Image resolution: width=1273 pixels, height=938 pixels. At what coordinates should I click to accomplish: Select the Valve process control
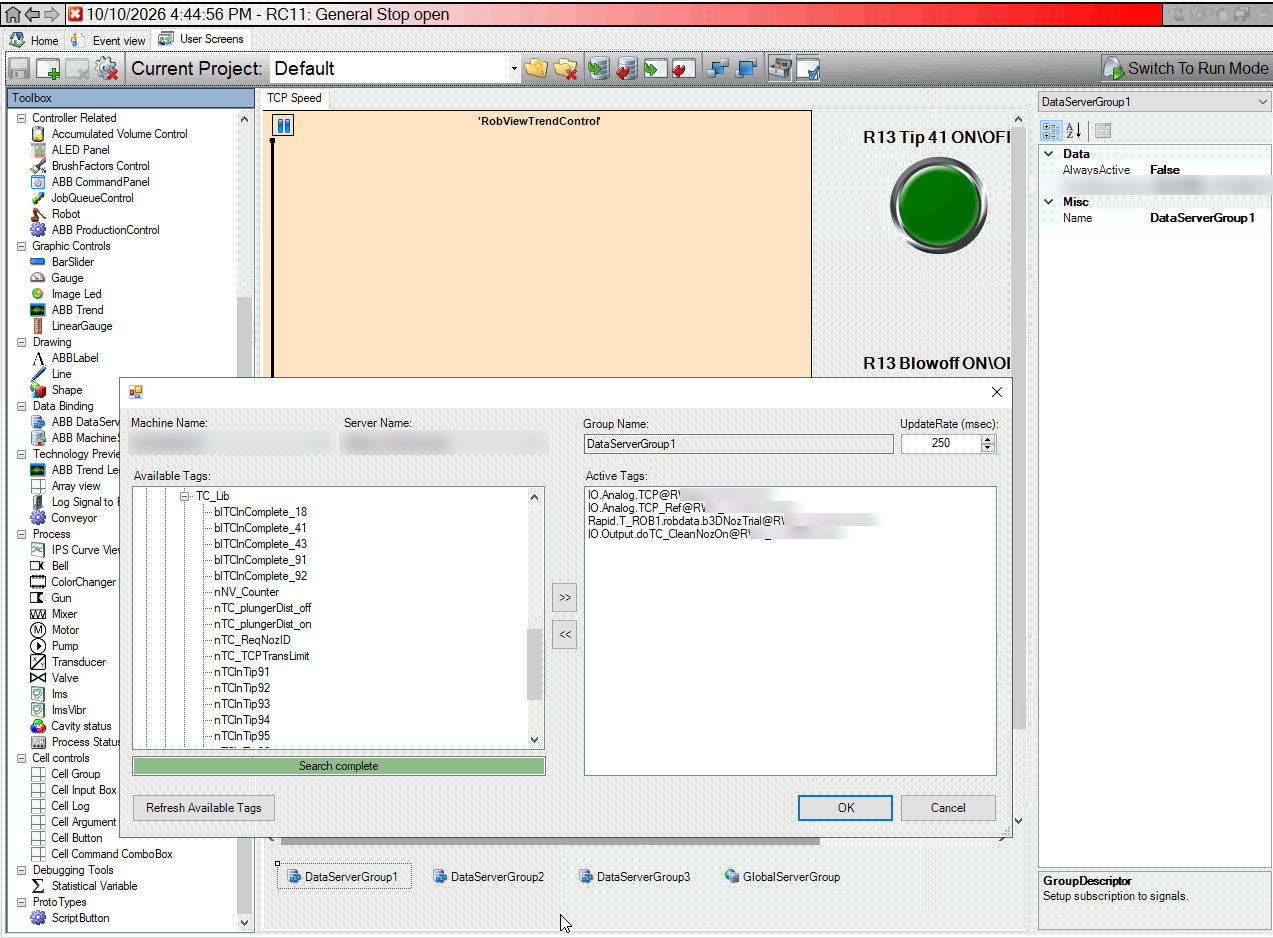coord(64,678)
